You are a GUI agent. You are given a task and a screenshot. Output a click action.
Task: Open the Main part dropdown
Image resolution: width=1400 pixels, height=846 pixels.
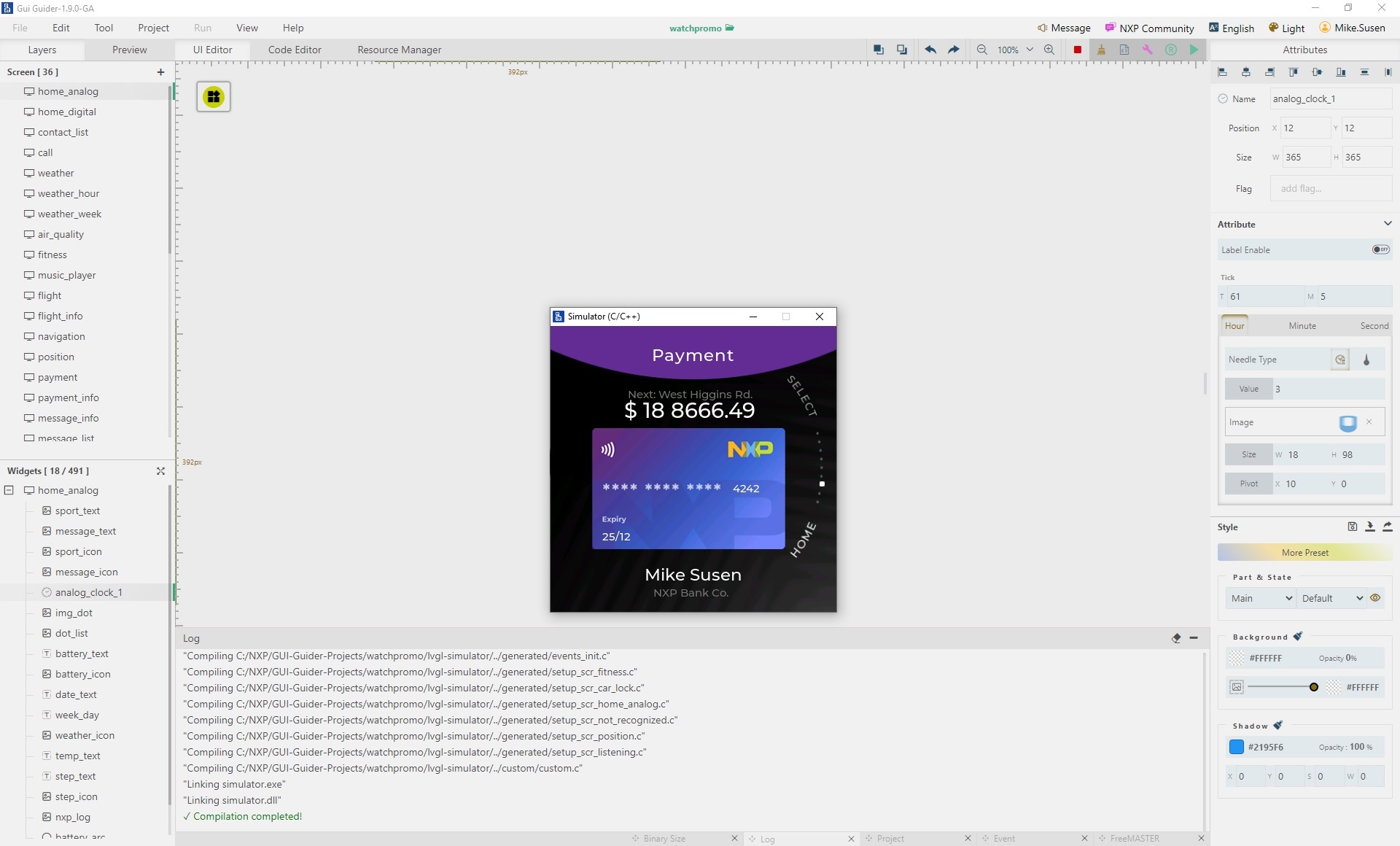[x=1261, y=598]
